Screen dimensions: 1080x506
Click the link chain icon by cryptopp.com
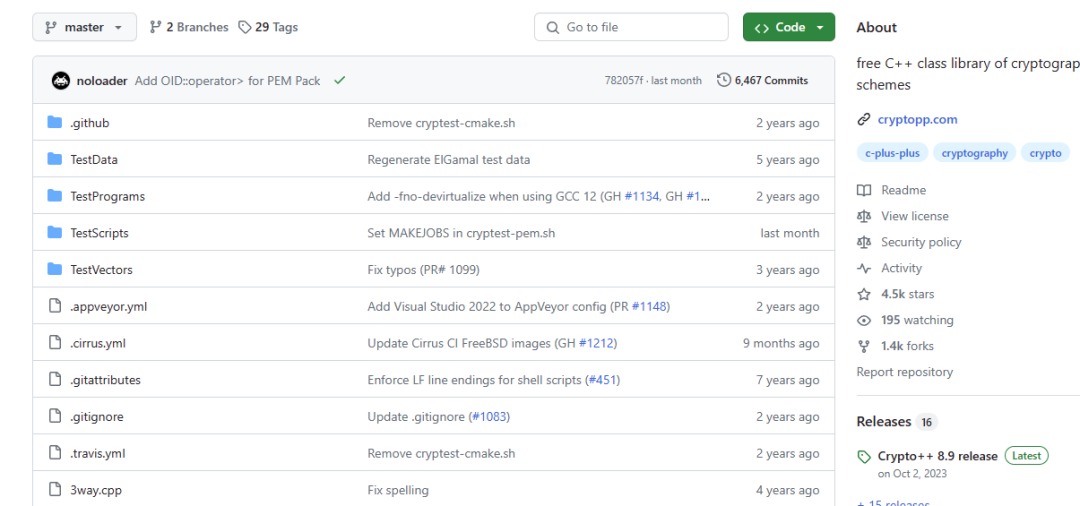[864, 119]
